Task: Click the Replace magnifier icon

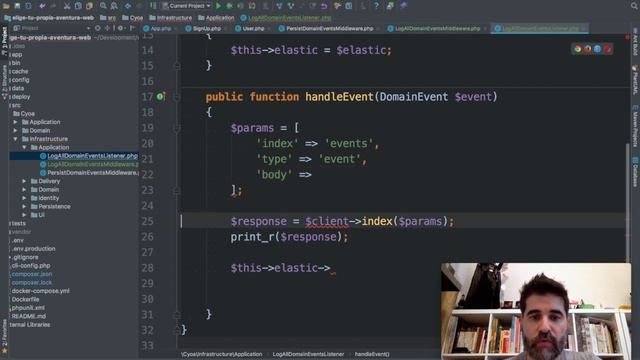Action: [x=114, y=6]
